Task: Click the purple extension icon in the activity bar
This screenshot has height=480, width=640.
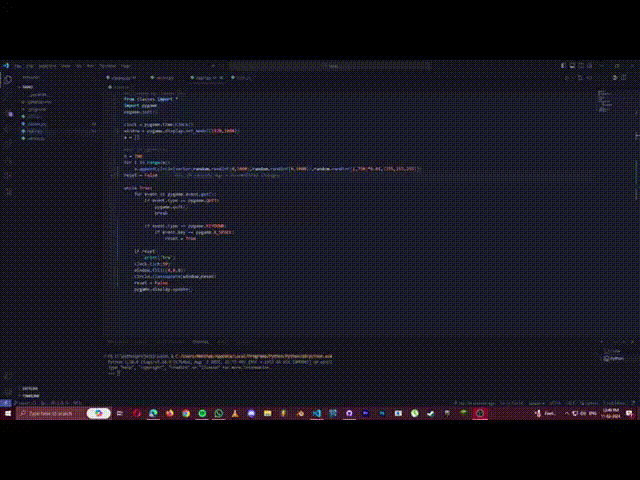Action: click(x=11, y=115)
